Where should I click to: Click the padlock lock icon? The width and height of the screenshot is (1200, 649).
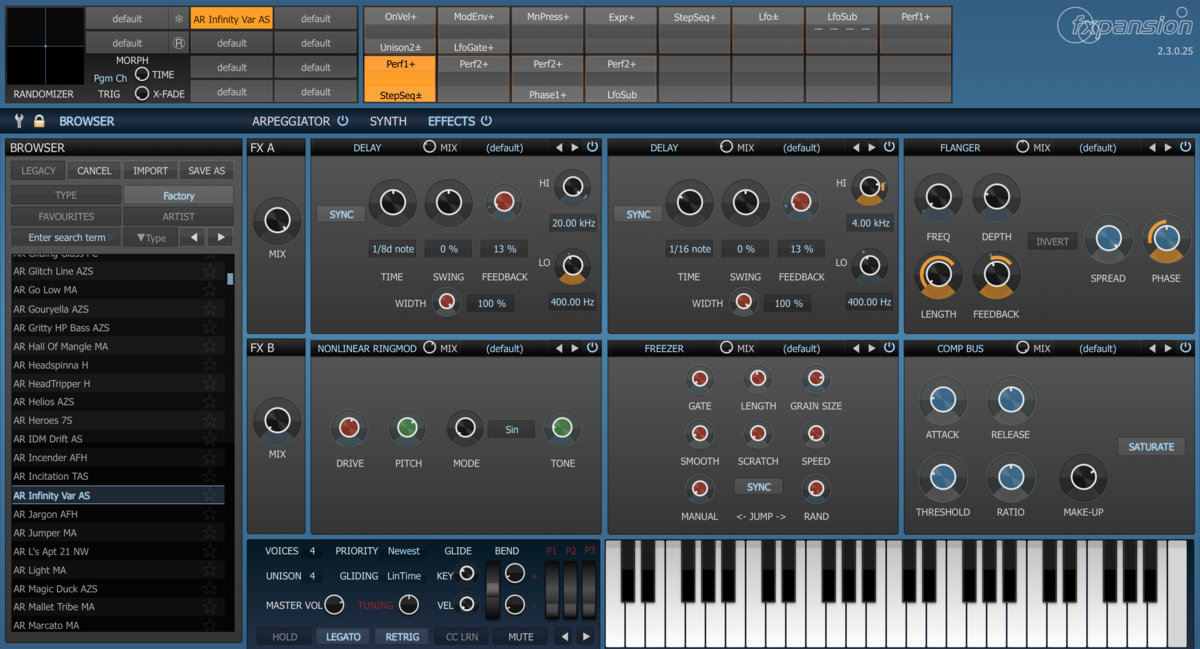(x=39, y=121)
